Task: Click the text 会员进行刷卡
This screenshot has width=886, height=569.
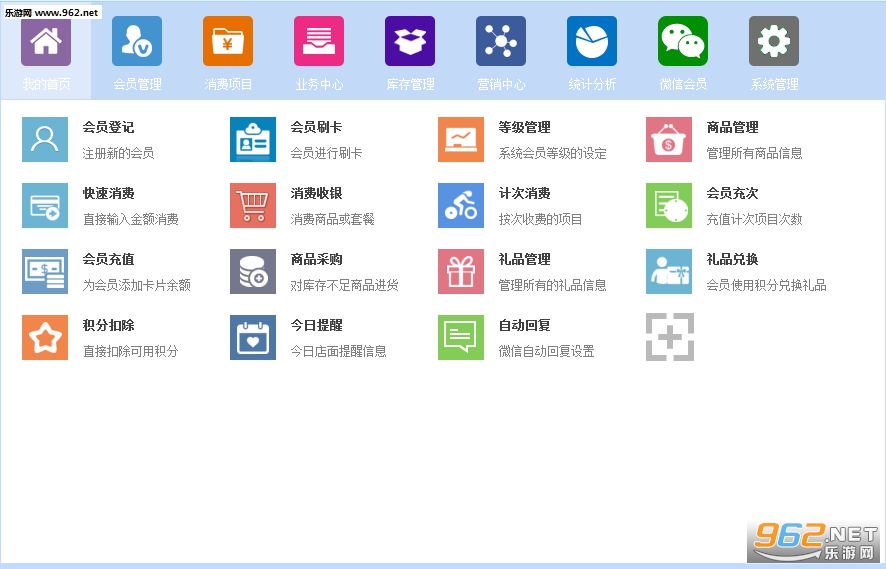Action: pyautogui.click(x=326, y=153)
